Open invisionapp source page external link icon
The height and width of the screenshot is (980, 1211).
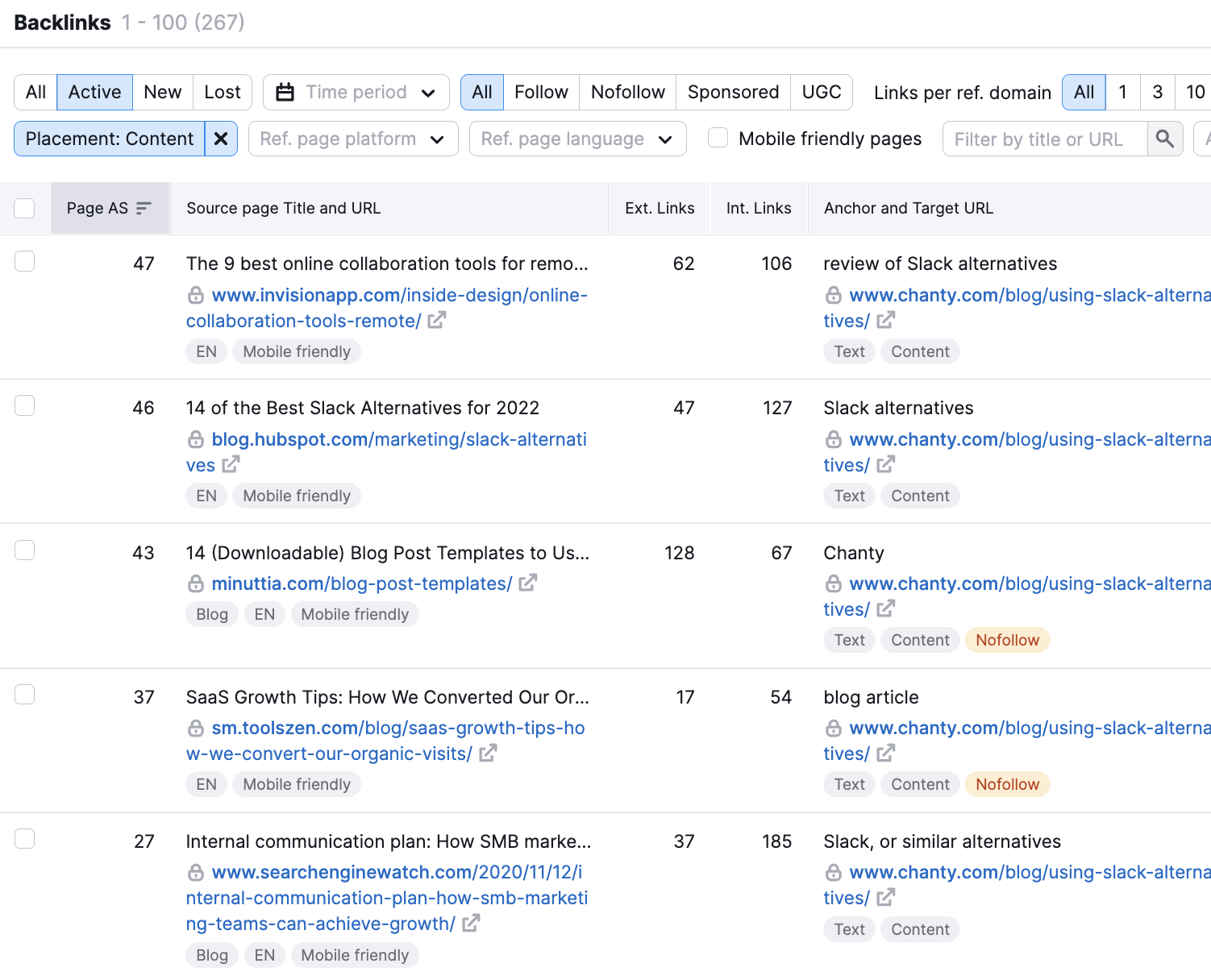click(436, 320)
